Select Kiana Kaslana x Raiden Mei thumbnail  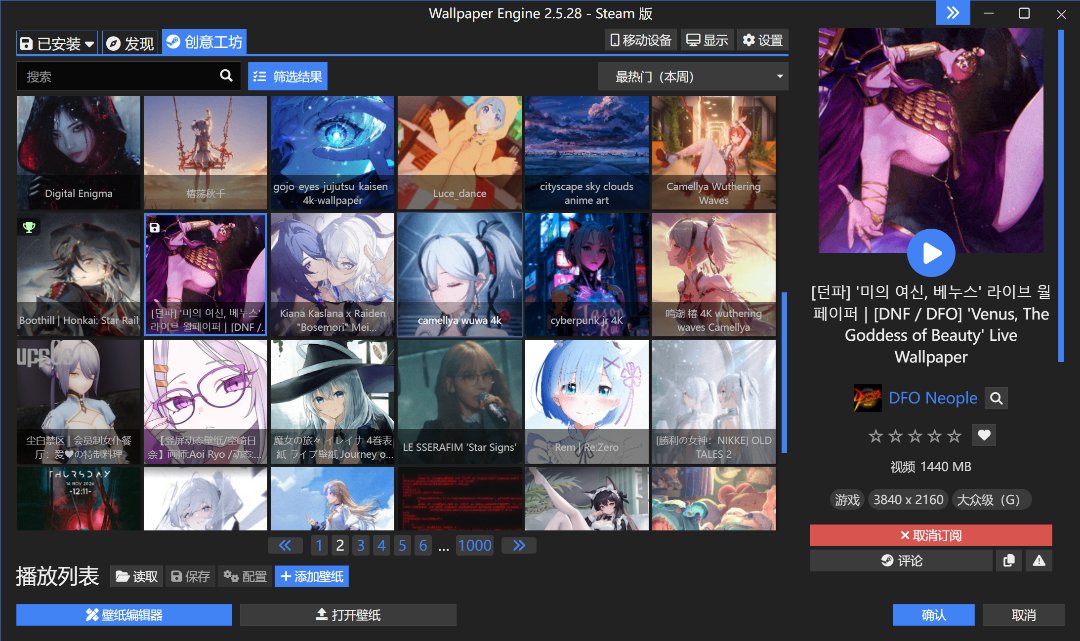tap(332, 274)
